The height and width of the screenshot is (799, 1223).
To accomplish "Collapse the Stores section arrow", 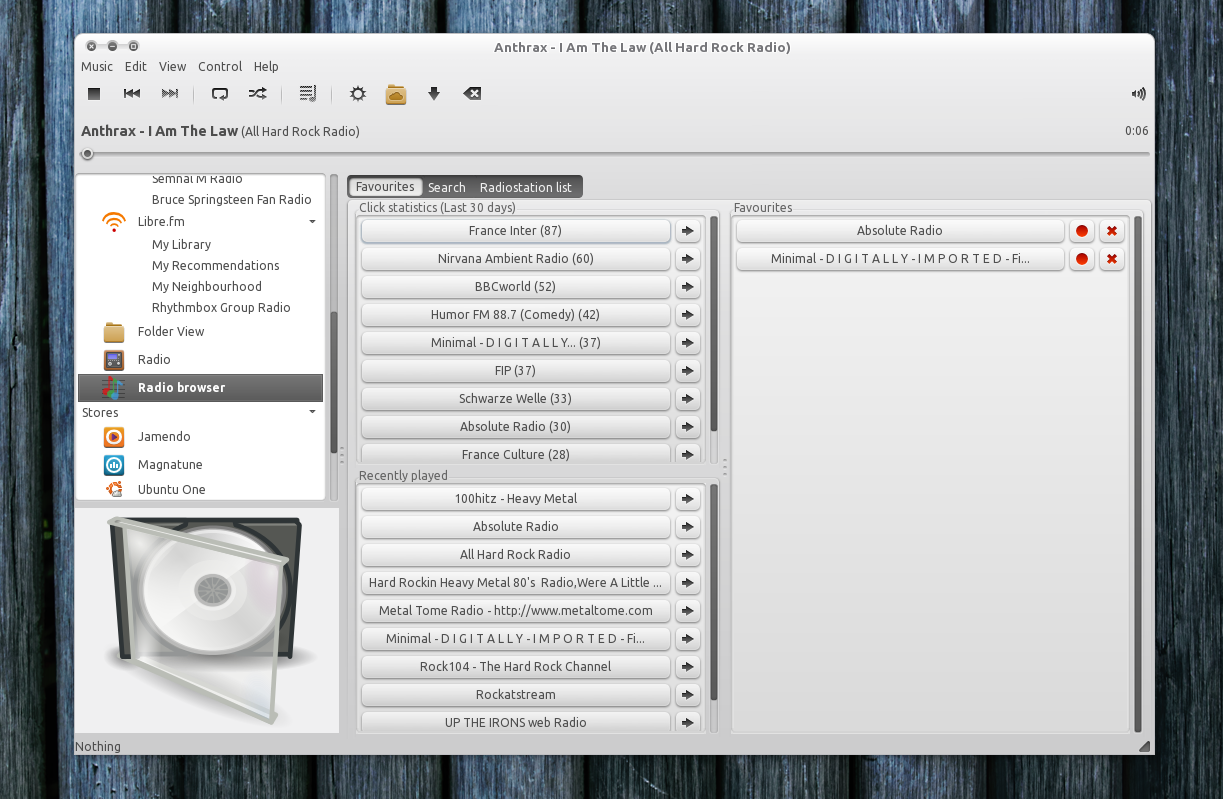I will coord(312,412).
